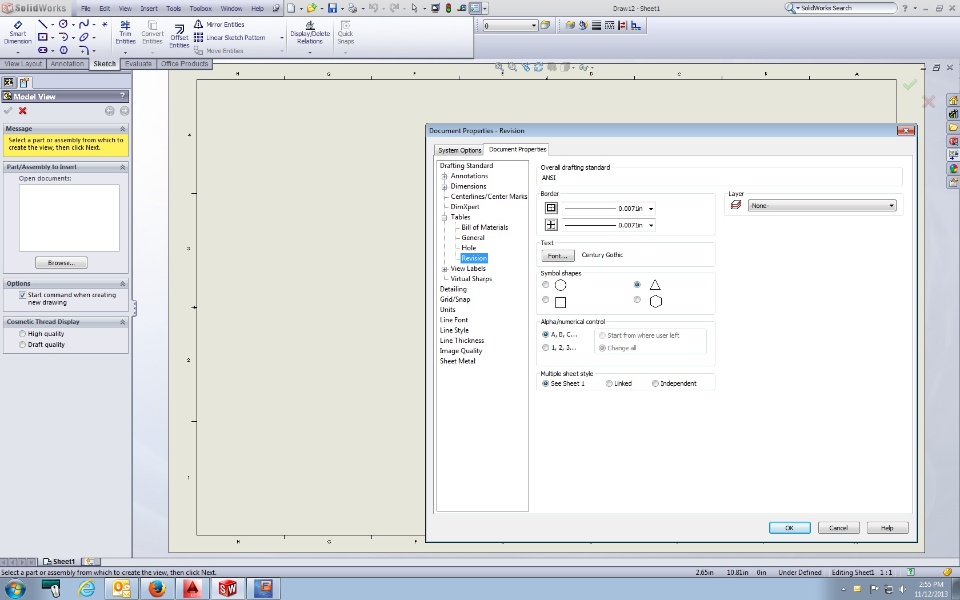Viewport: 960px width, 600px height.
Task: Click the Print icon in the toolbar
Action: click(x=353, y=9)
